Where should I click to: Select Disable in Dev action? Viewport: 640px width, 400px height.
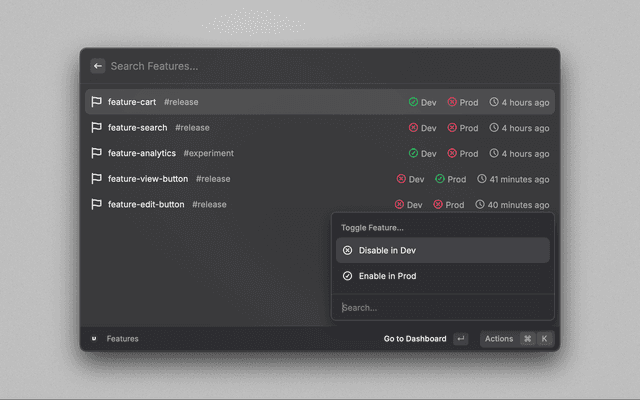pos(443,250)
